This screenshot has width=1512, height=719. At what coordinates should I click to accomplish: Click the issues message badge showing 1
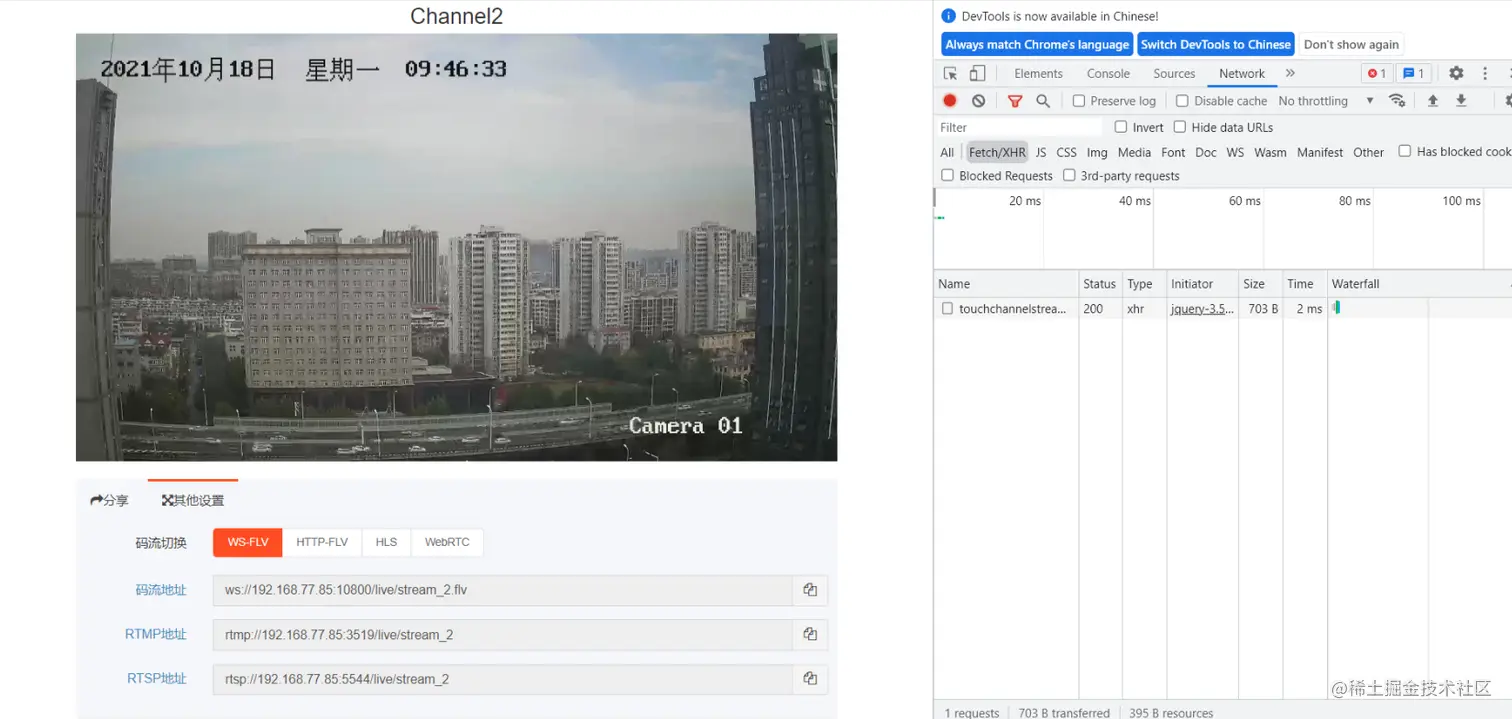(1413, 73)
